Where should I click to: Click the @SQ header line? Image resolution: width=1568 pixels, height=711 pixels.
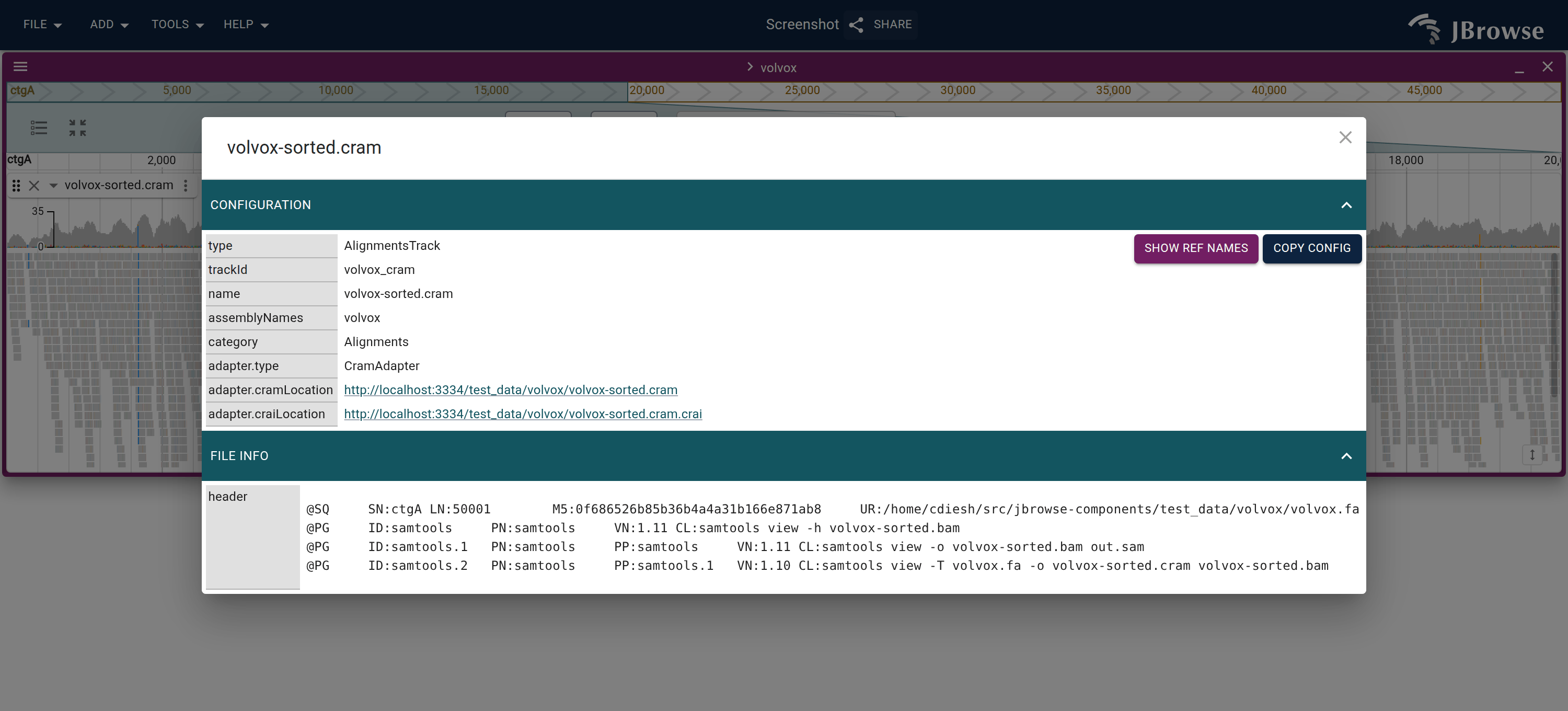tap(832, 510)
